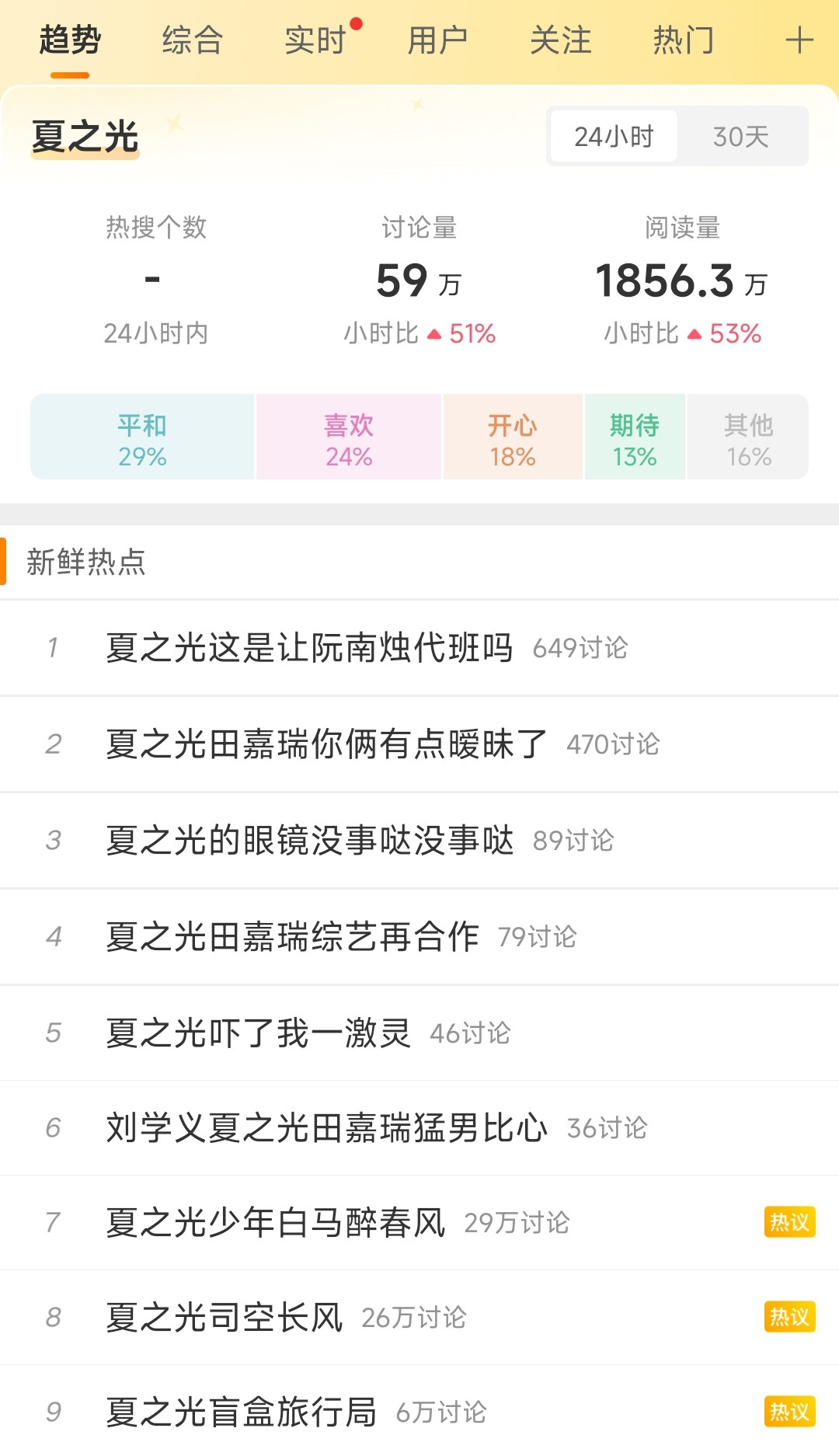The height and width of the screenshot is (1456, 839).
Task: Tap the 讨论量 59万 statistic
Action: [x=419, y=280]
